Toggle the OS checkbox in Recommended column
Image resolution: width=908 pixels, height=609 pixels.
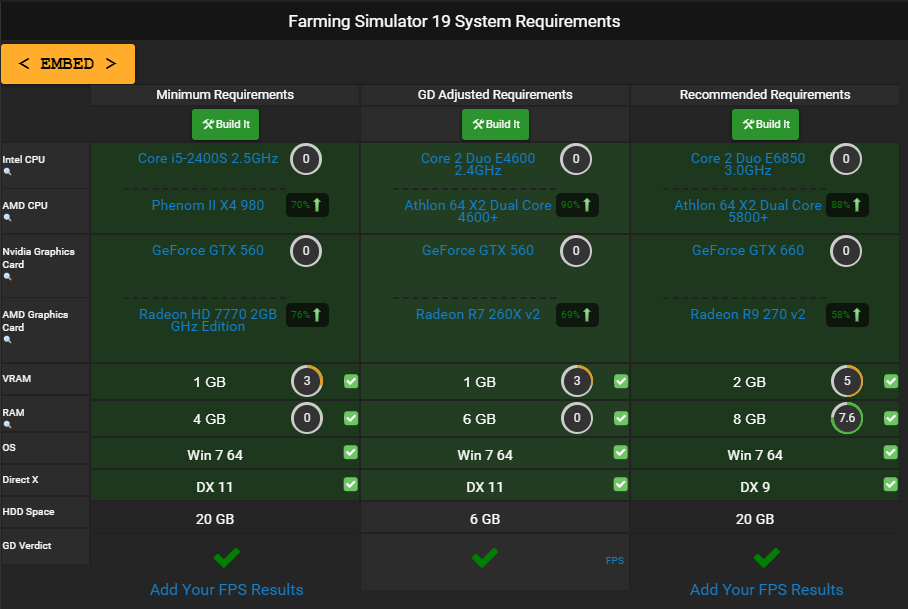tap(891, 452)
